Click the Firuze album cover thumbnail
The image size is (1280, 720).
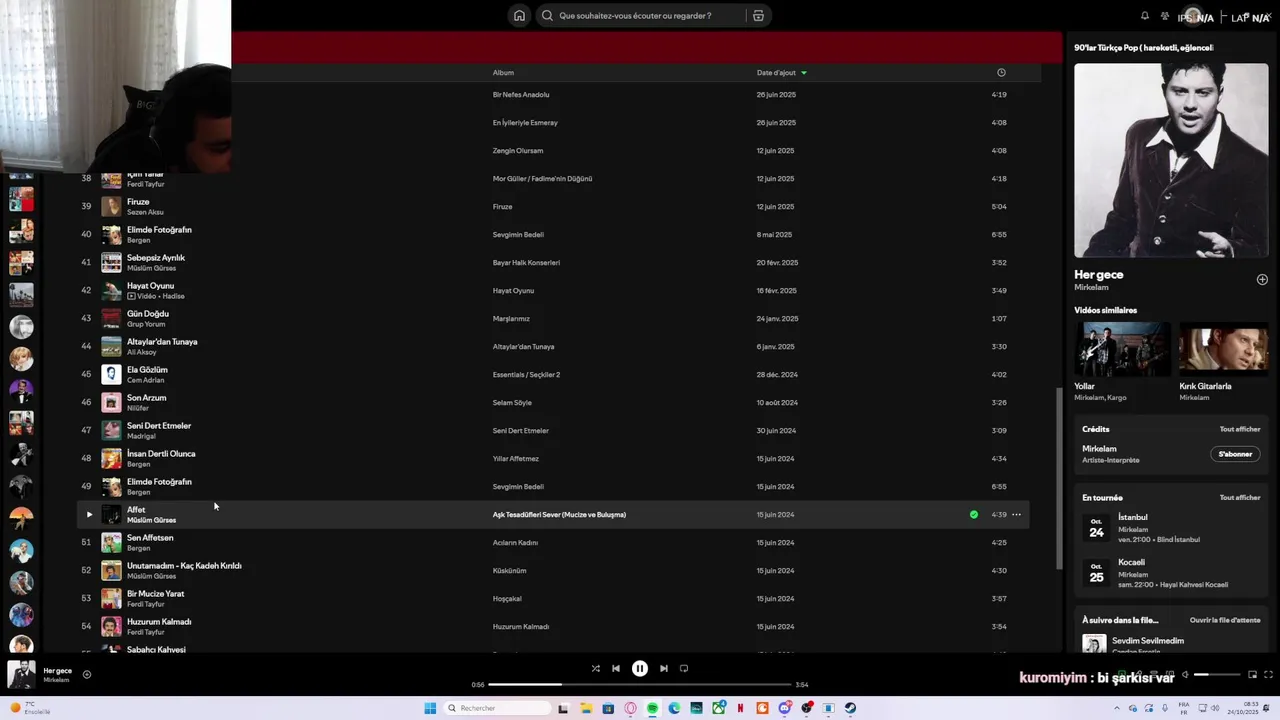[111, 207]
